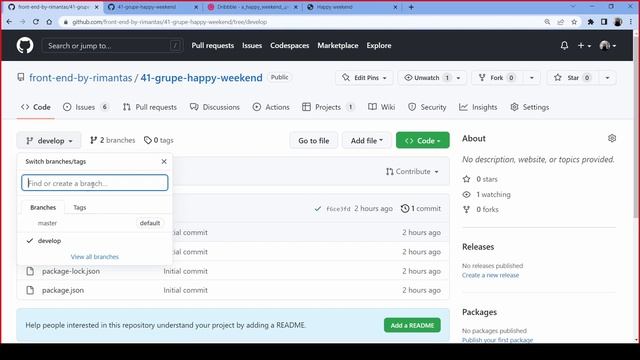The image size is (640, 360).
Task: Select the develop branch
Action: [x=95, y=241]
